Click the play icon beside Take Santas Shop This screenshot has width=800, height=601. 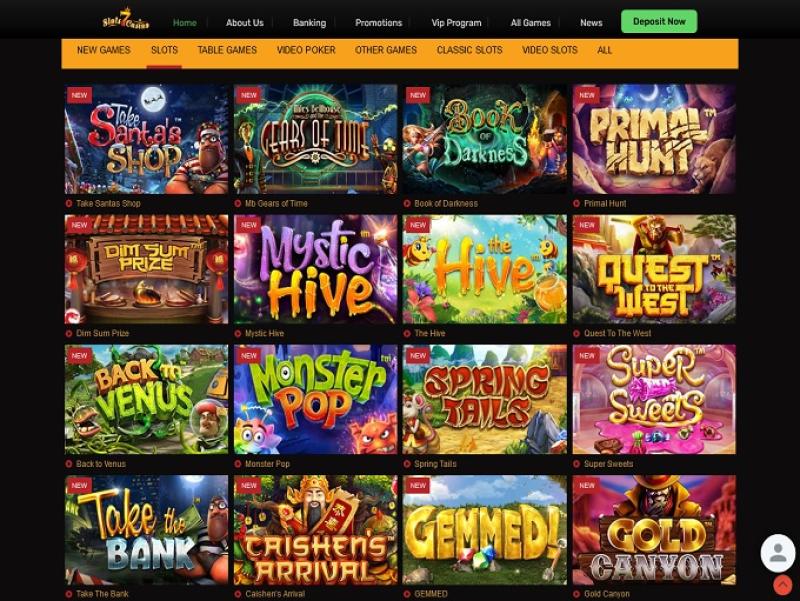point(69,204)
